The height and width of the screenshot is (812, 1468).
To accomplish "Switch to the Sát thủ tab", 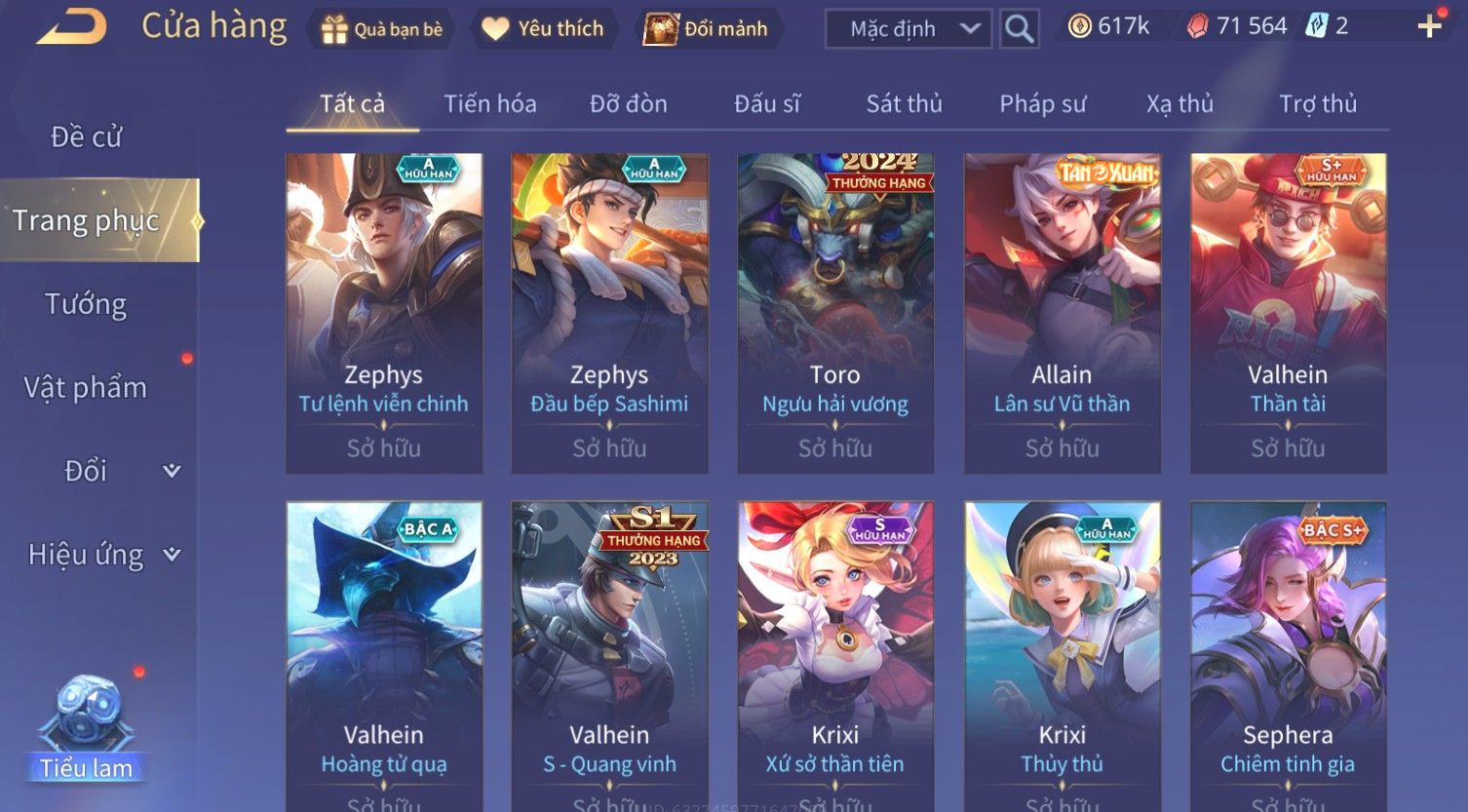I will click(x=904, y=103).
